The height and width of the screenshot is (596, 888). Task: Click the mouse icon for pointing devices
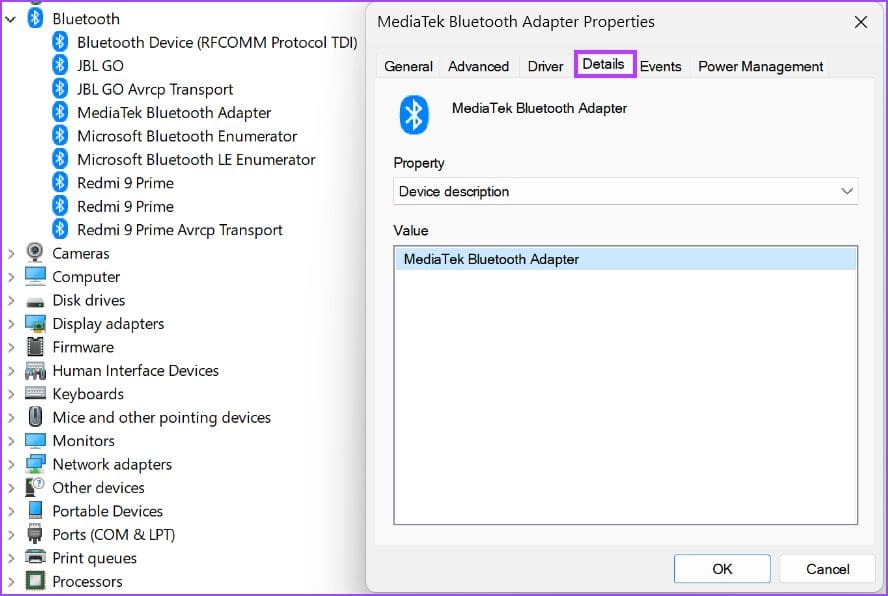[35, 417]
